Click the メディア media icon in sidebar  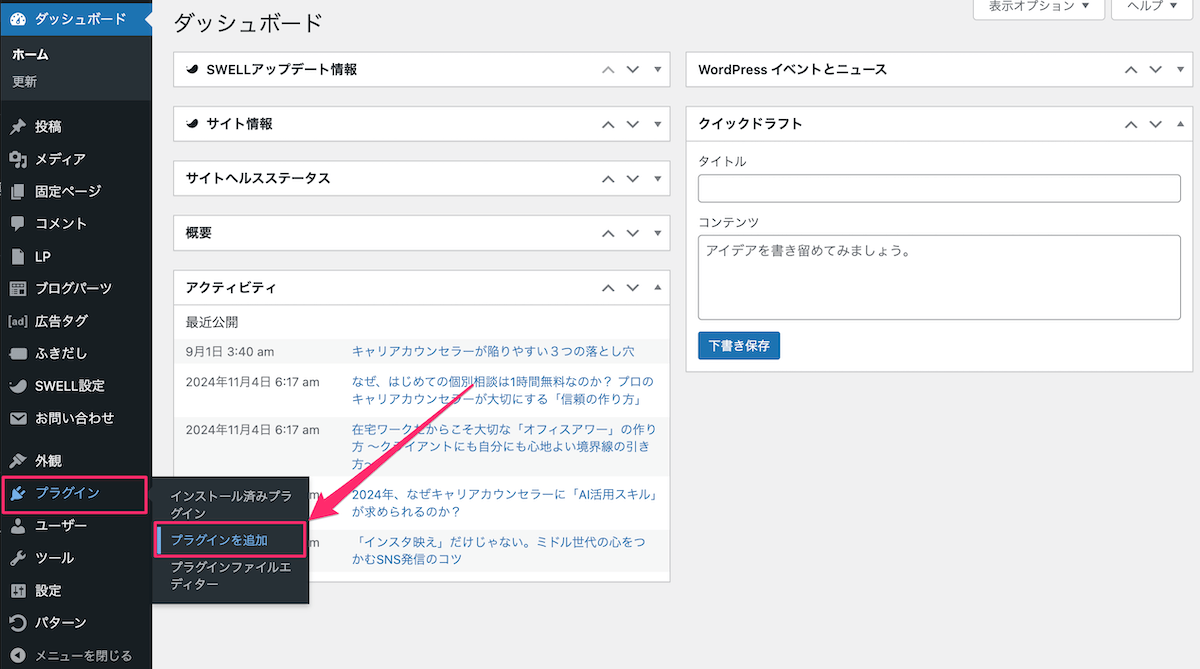(x=17, y=159)
